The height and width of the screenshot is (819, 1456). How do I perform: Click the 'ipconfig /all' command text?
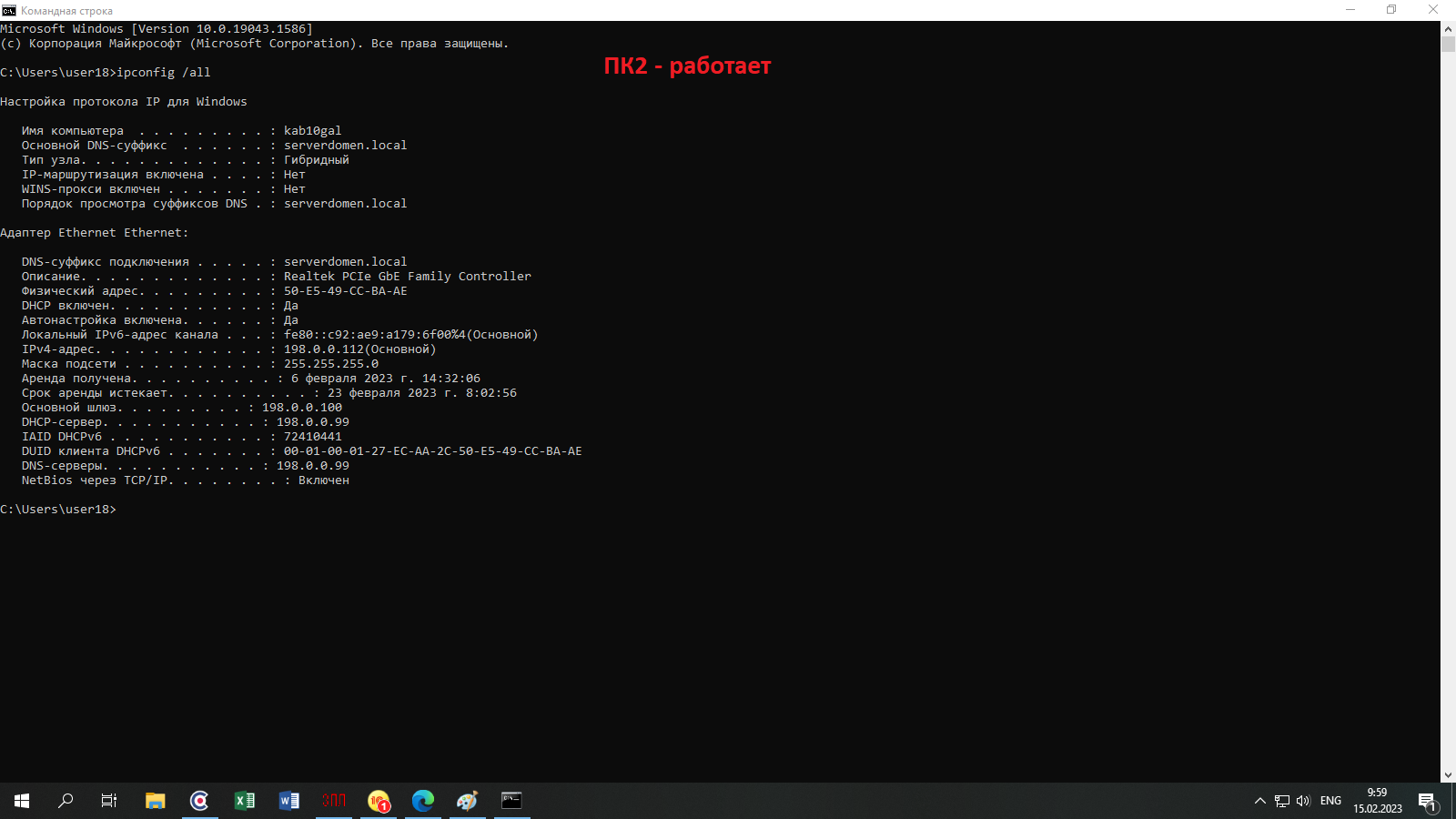tap(164, 73)
